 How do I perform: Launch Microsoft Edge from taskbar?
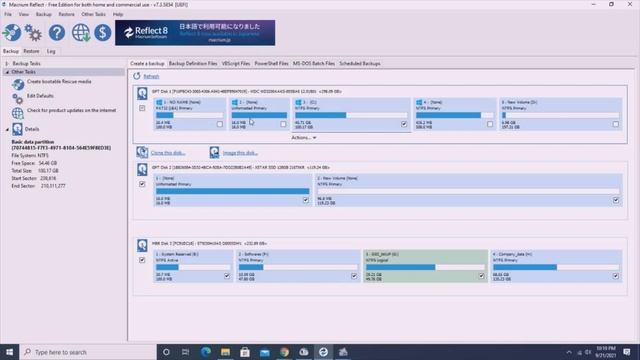[x=206, y=352]
